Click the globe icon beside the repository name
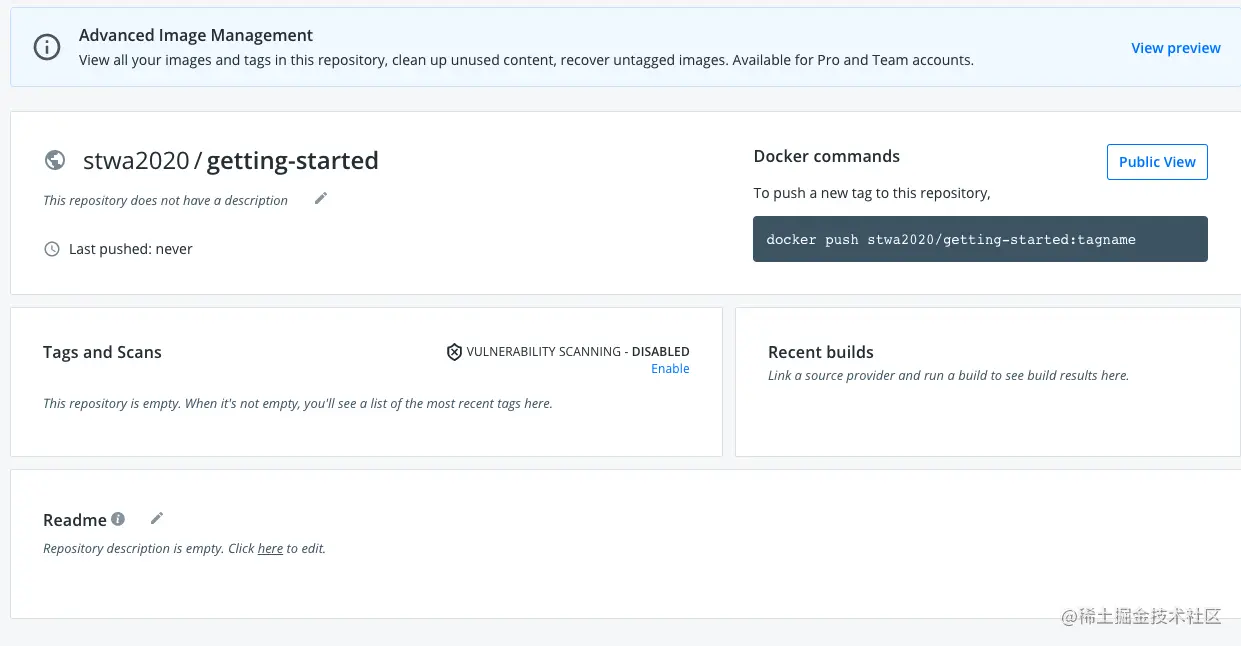Image resolution: width=1241 pixels, height=646 pixels. 55,160
